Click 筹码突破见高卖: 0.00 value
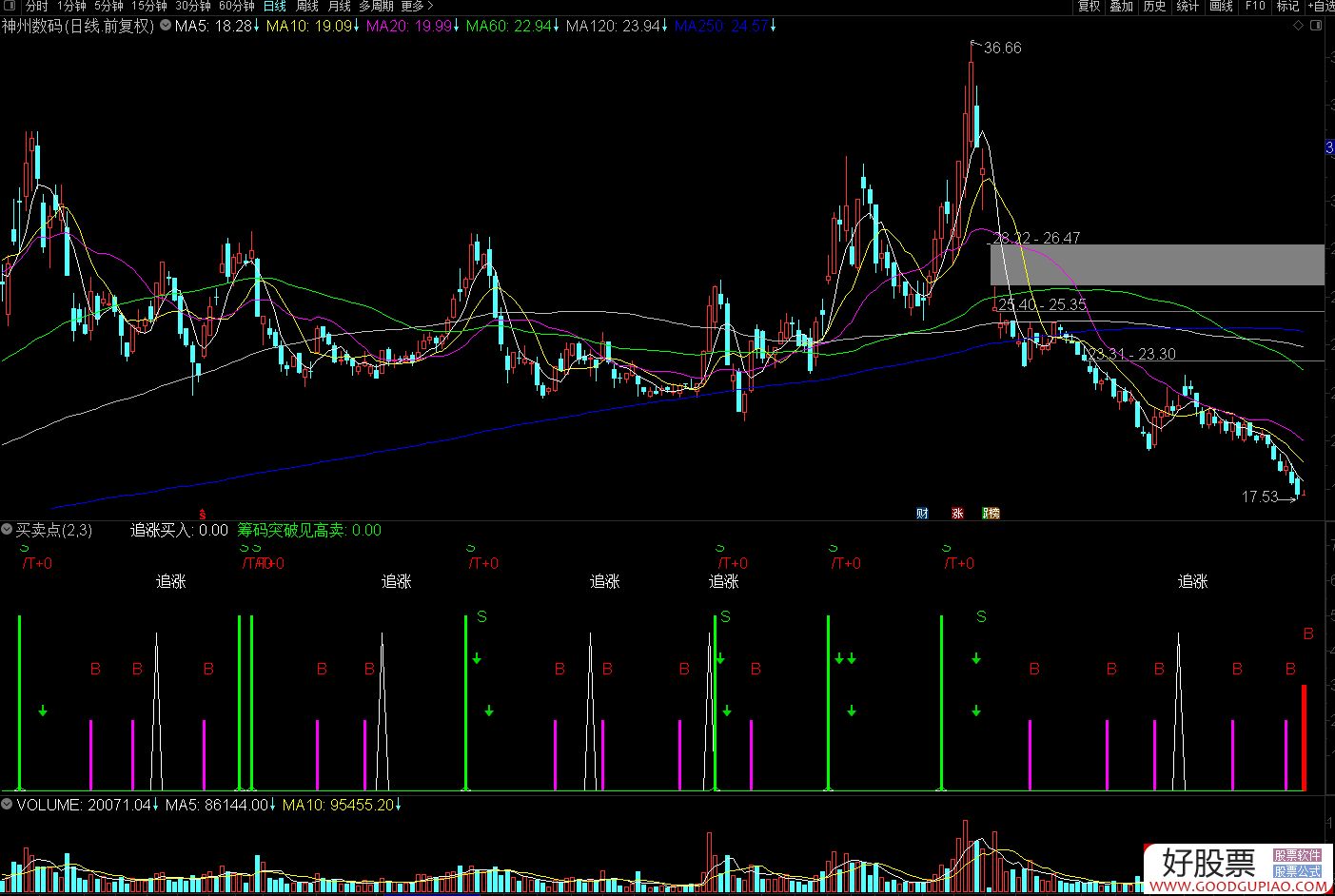Screen dimensions: 1335x896 coord(309,530)
